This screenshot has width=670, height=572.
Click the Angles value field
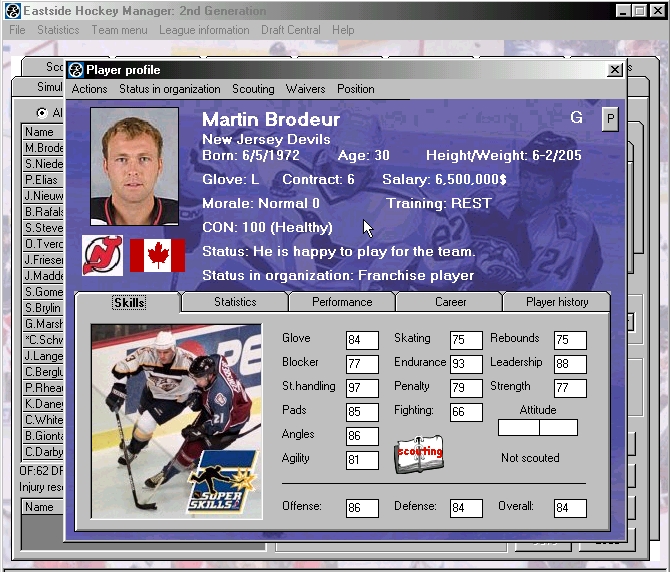(x=362, y=436)
